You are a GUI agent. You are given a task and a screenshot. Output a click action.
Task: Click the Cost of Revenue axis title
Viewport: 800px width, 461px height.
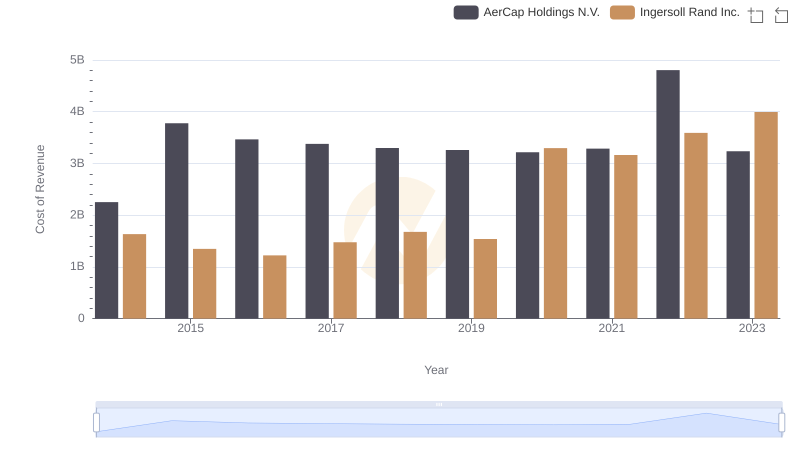pos(41,189)
